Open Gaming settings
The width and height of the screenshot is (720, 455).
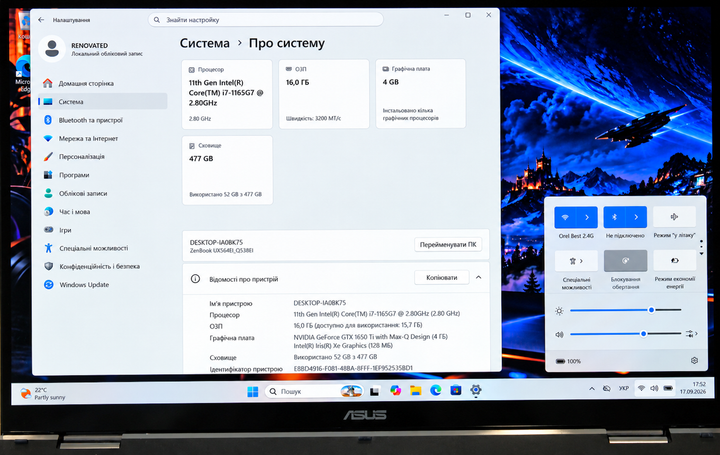[x=103, y=230]
